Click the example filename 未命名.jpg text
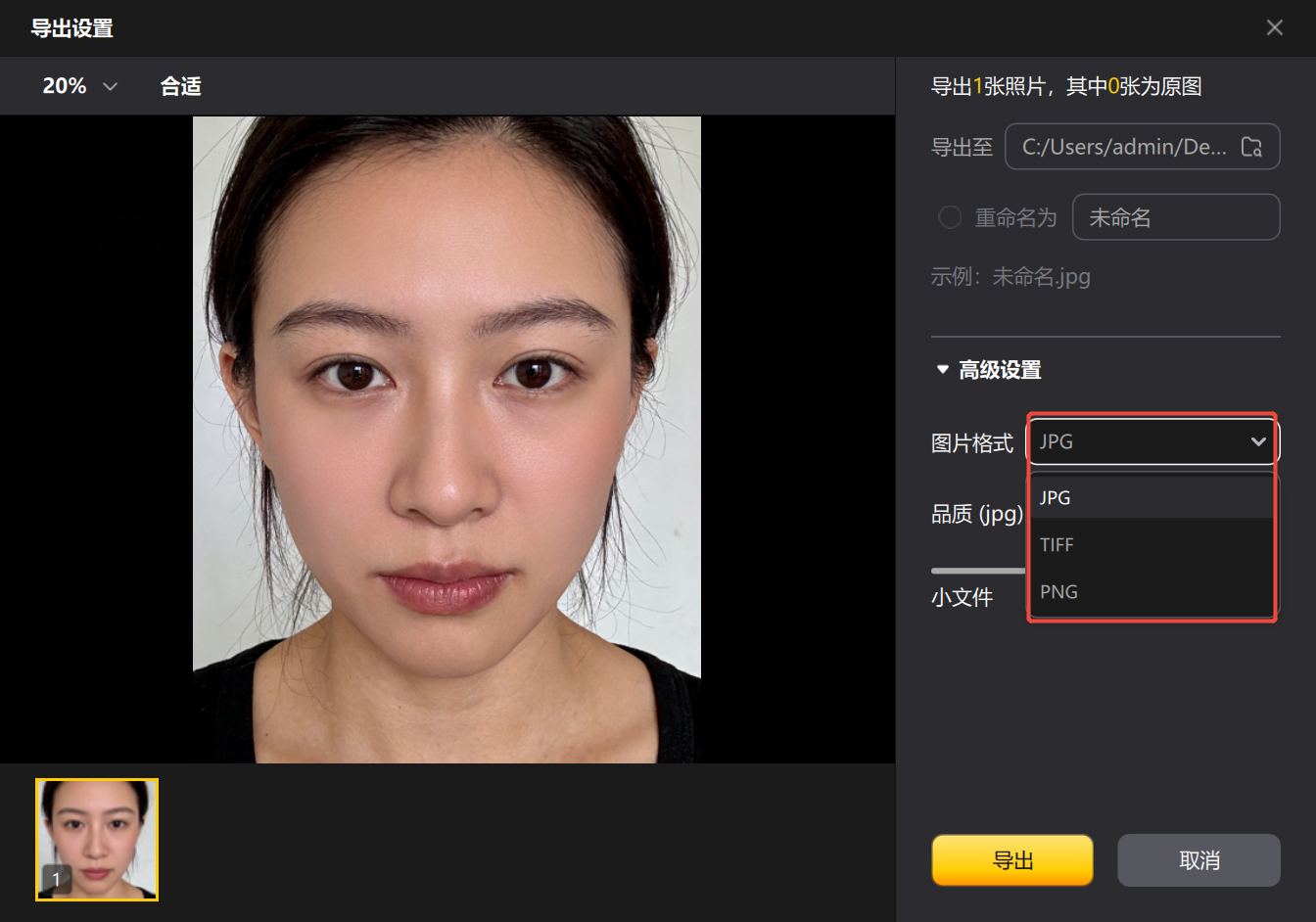This screenshot has width=1316, height=922. (x=1010, y=277)
